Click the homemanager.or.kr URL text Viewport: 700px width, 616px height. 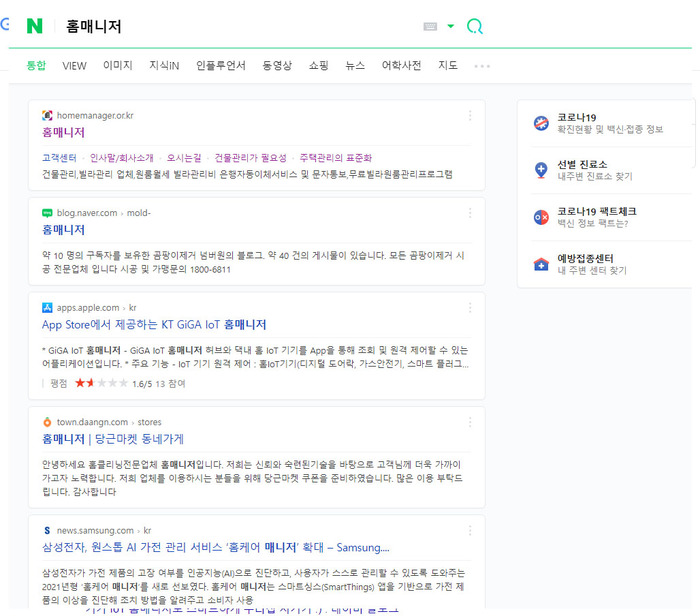coord(95,115)
